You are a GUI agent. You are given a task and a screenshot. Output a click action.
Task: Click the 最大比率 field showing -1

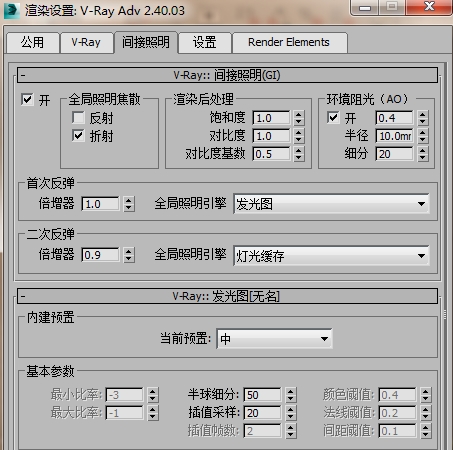(x=124, y=413)
